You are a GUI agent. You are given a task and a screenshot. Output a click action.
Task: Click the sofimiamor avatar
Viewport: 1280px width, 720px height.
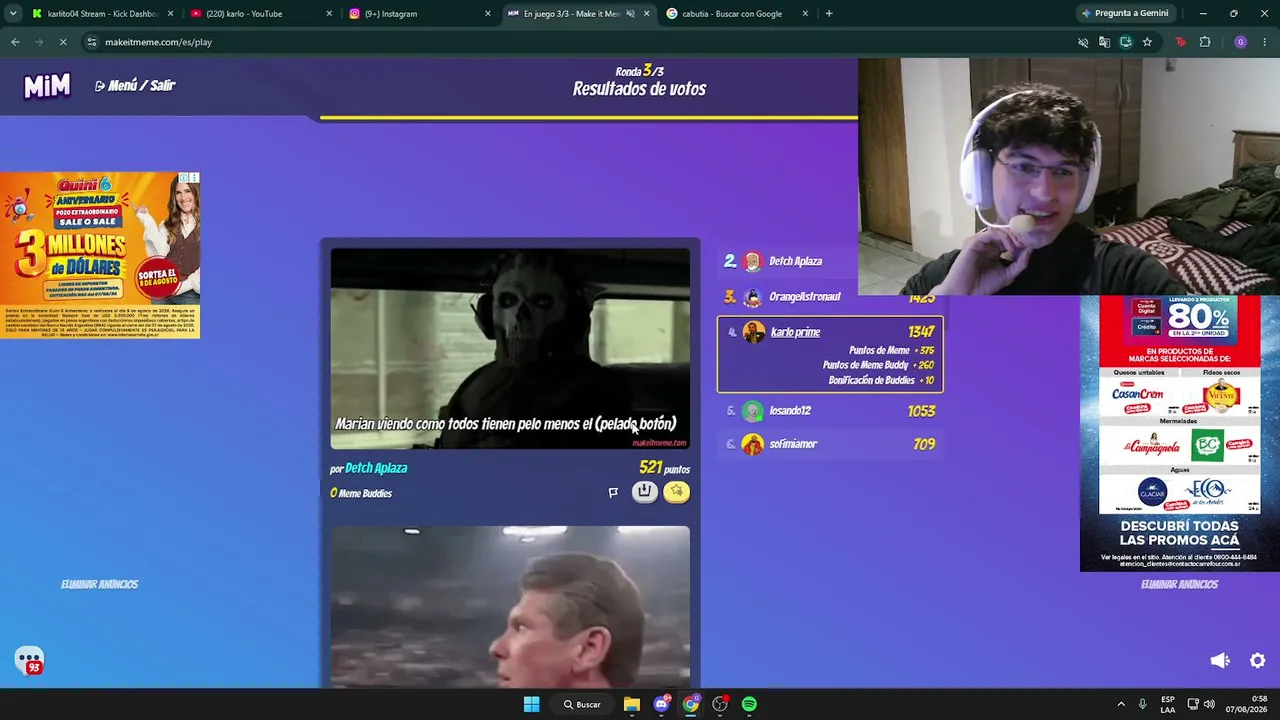(753, 444)
